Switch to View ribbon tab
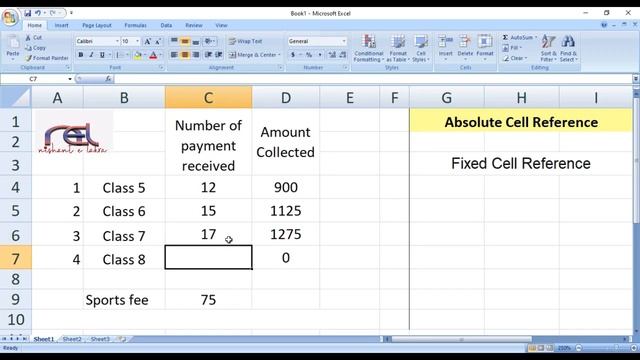 (221, 25)
